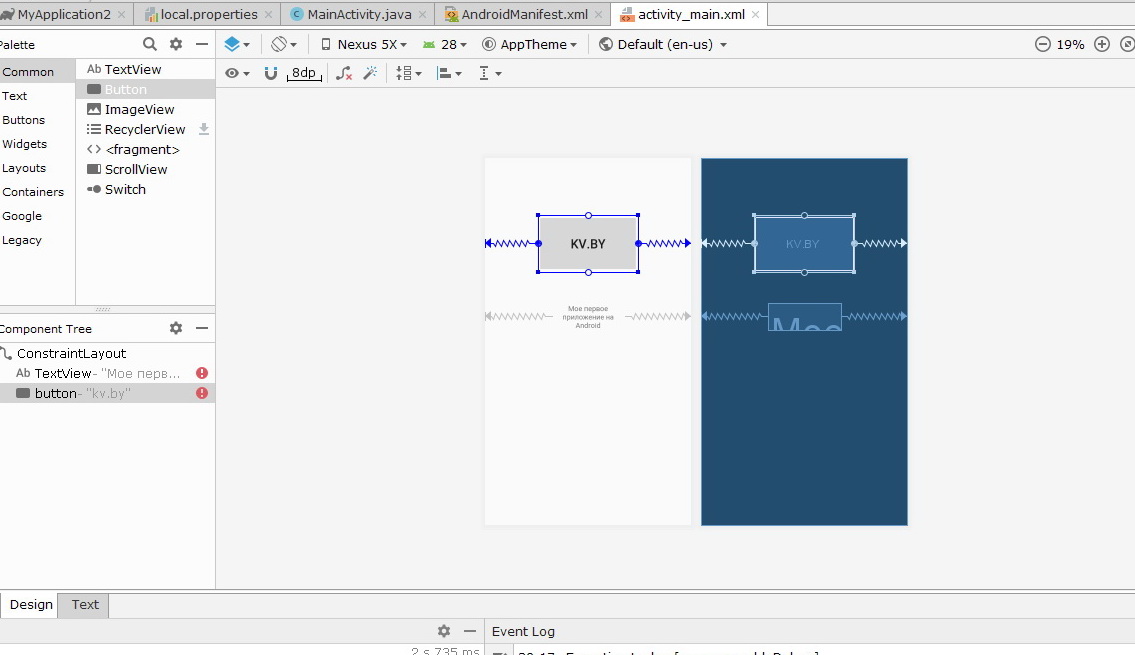Close the AndroidManifest.xml tab

point(599,14)
